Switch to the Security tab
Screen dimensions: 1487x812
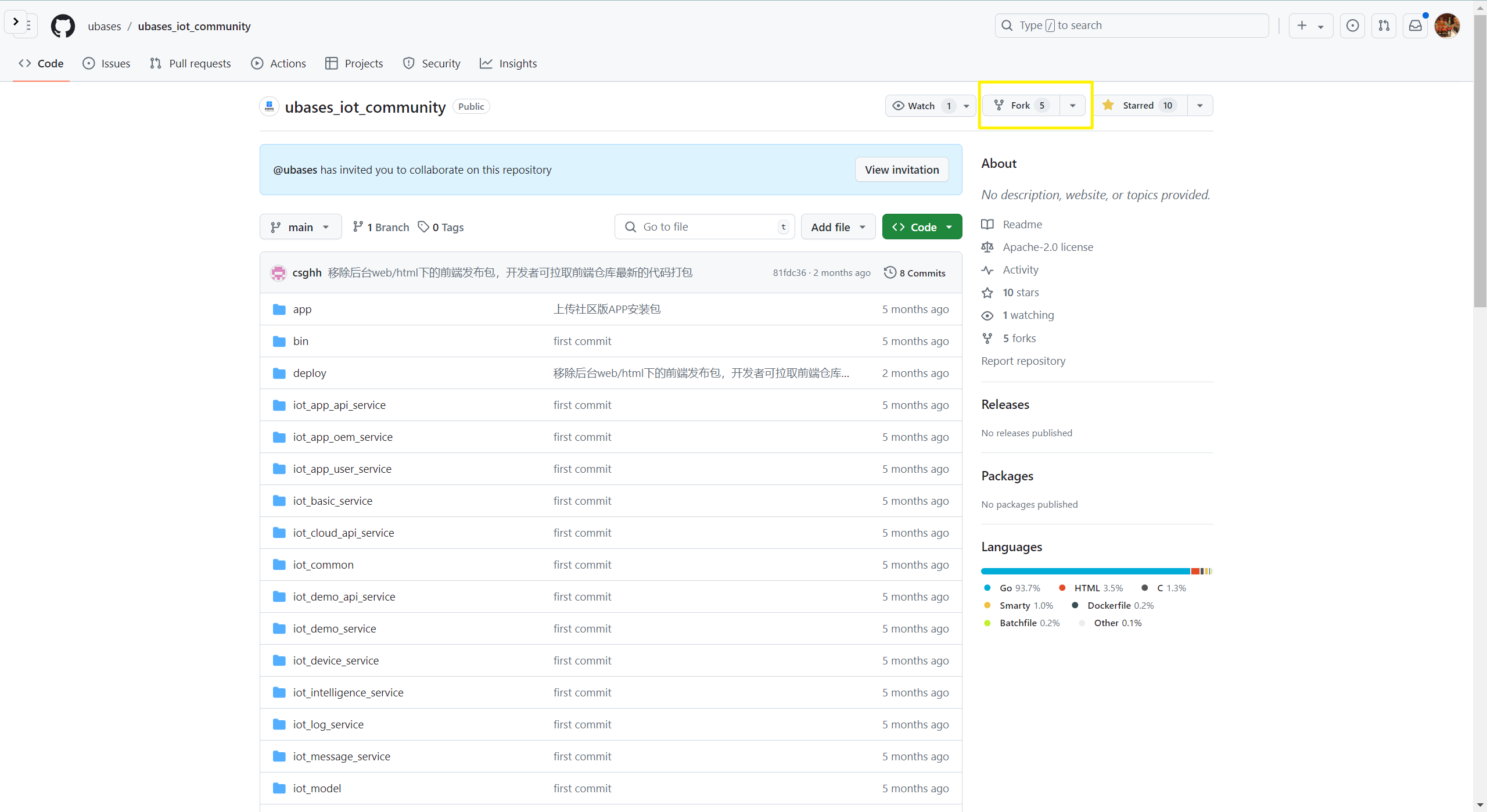(x=432, y=63)
